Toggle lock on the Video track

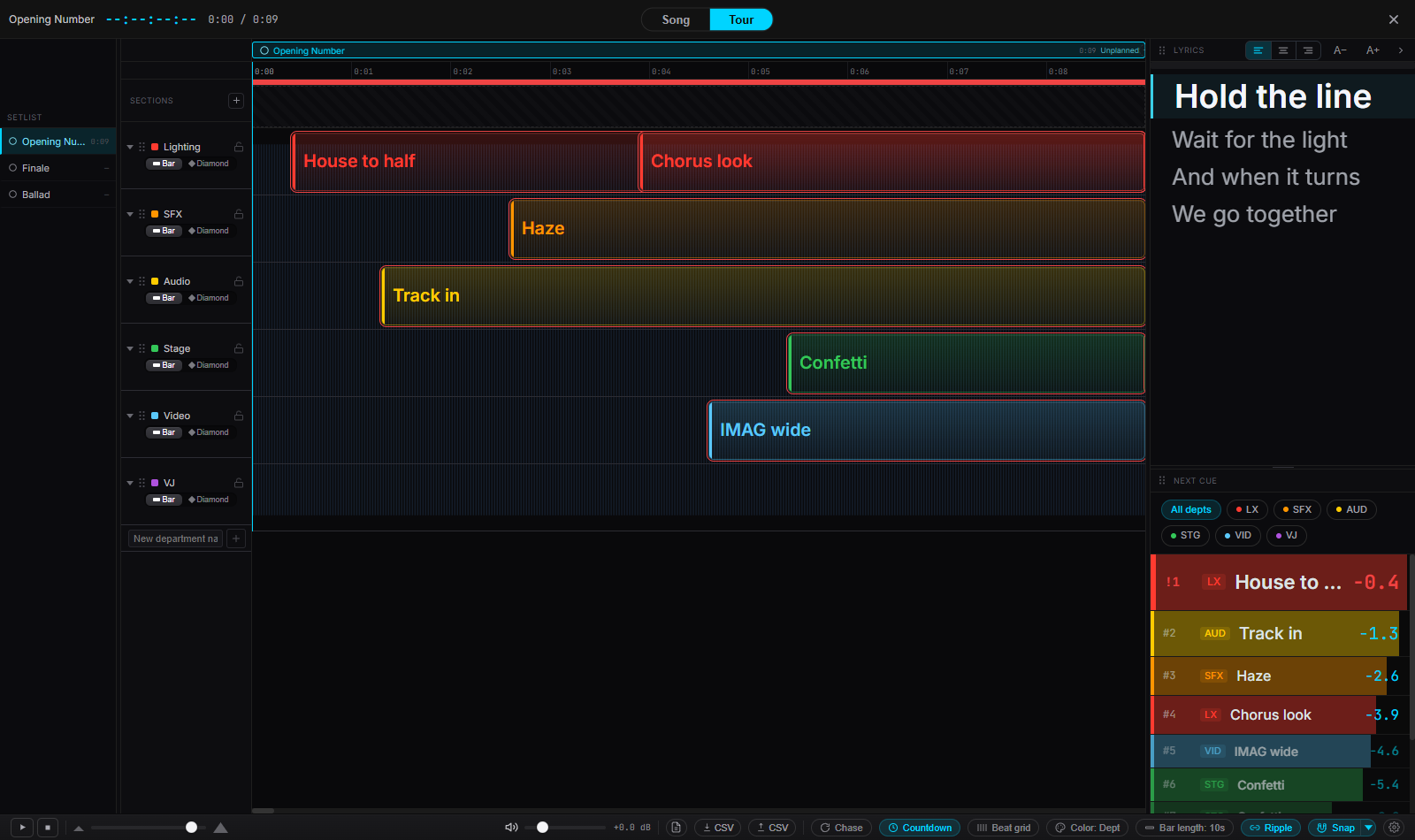click(x=239, y=416)
